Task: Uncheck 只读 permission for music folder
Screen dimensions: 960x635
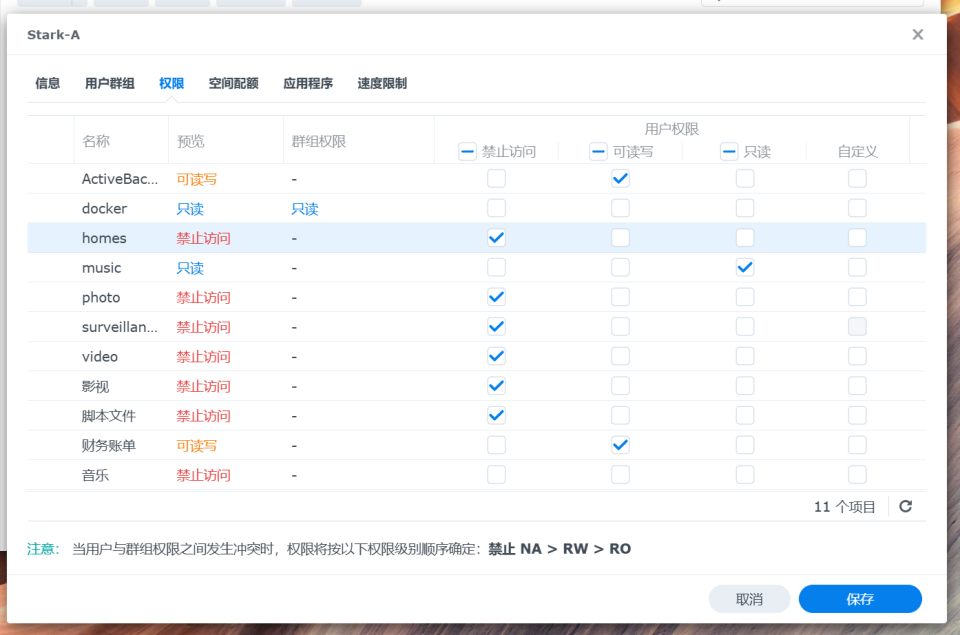Action: point(745,268)
